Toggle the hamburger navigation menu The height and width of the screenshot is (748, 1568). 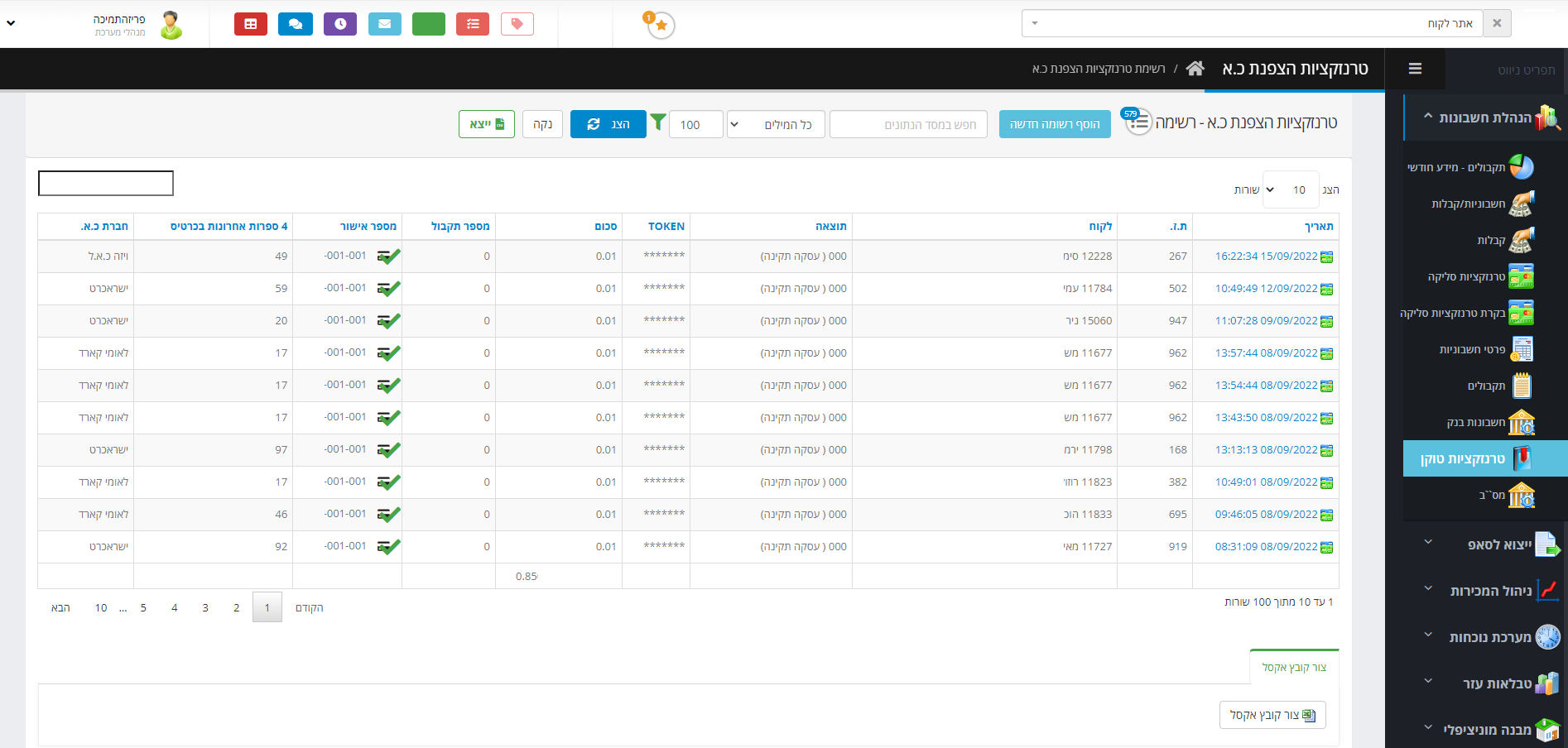(x=1415, y=69)
